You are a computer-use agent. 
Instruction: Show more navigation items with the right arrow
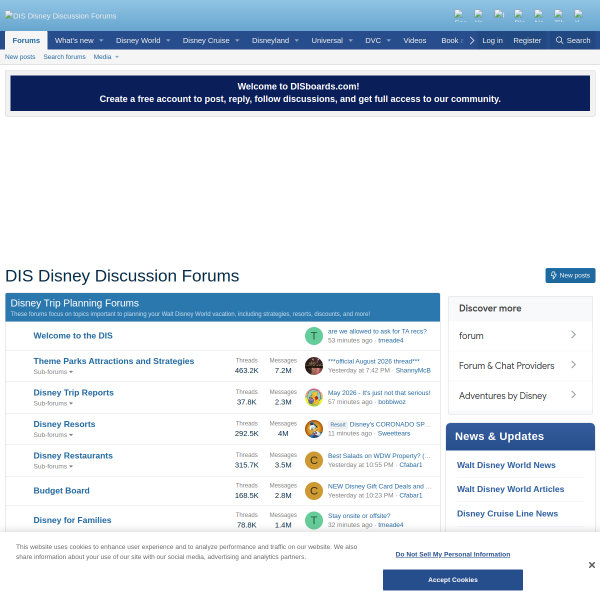click(x=472, y=40)
